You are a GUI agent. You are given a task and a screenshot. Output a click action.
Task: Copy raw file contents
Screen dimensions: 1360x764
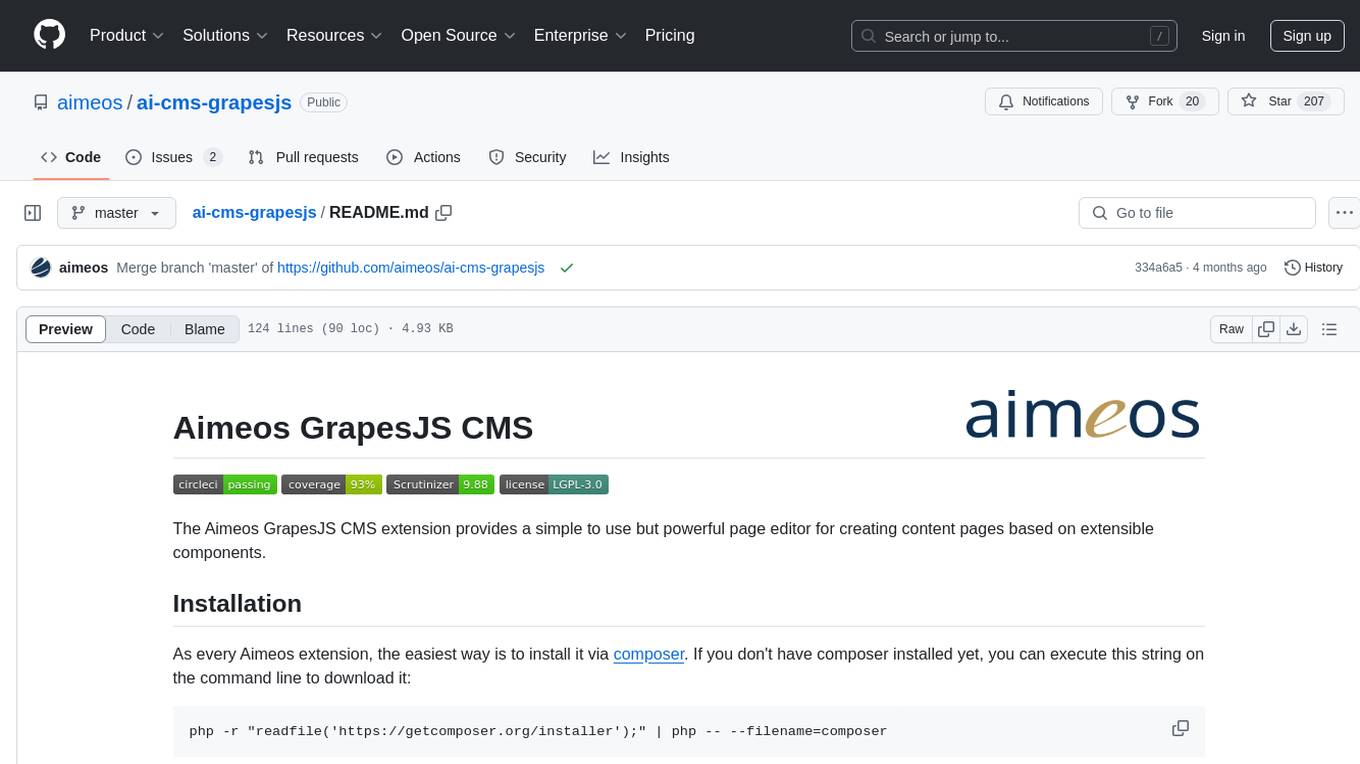point(1266,329)
